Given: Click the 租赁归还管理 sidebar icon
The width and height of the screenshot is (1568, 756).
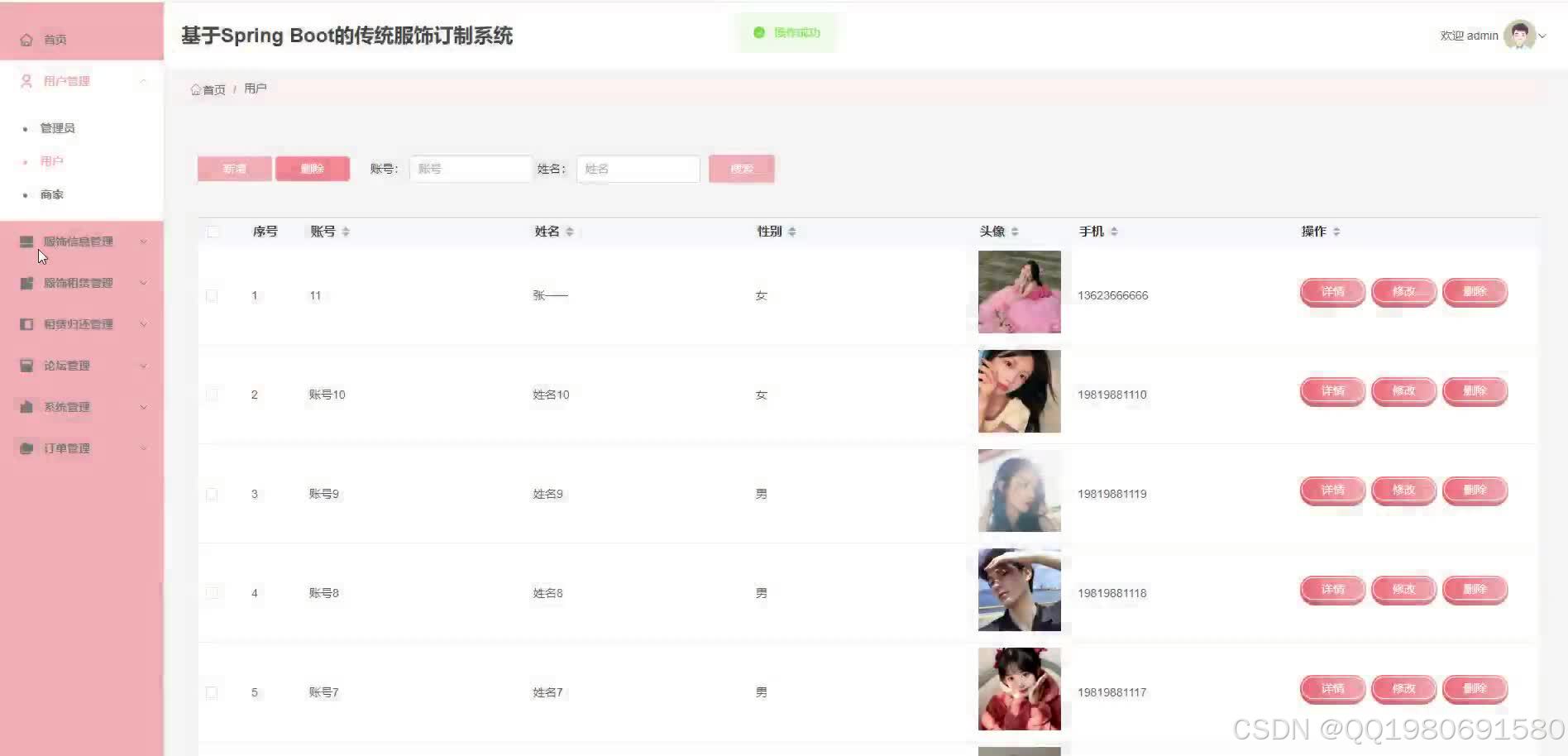Looking at the screenshot, I should tap(26, 324).
